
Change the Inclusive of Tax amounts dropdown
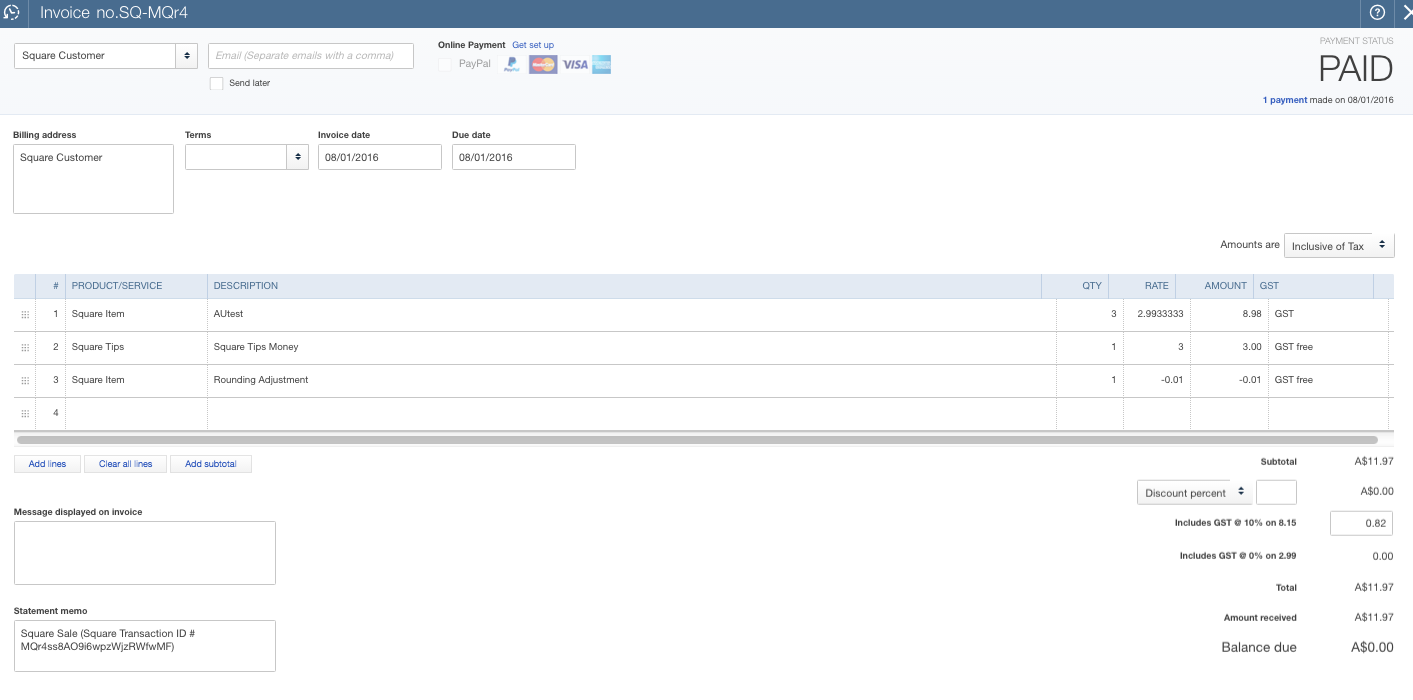point(1338,245)
